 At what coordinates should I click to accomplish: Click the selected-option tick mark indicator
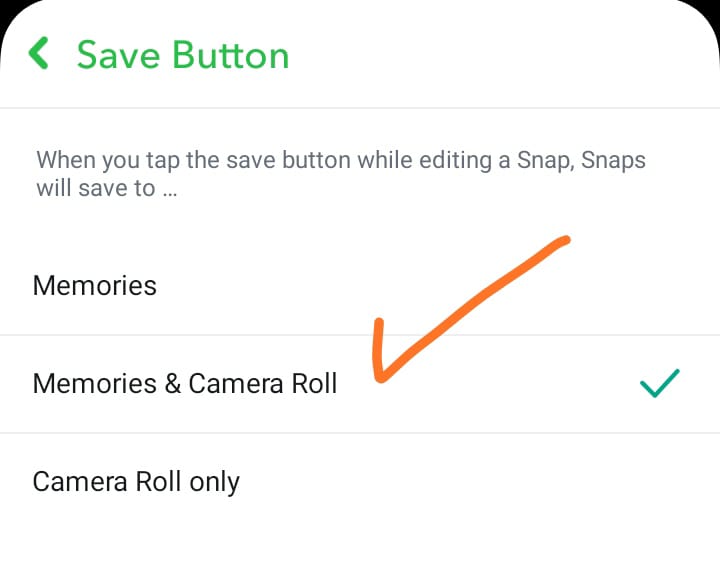click(x=659, y=383)
